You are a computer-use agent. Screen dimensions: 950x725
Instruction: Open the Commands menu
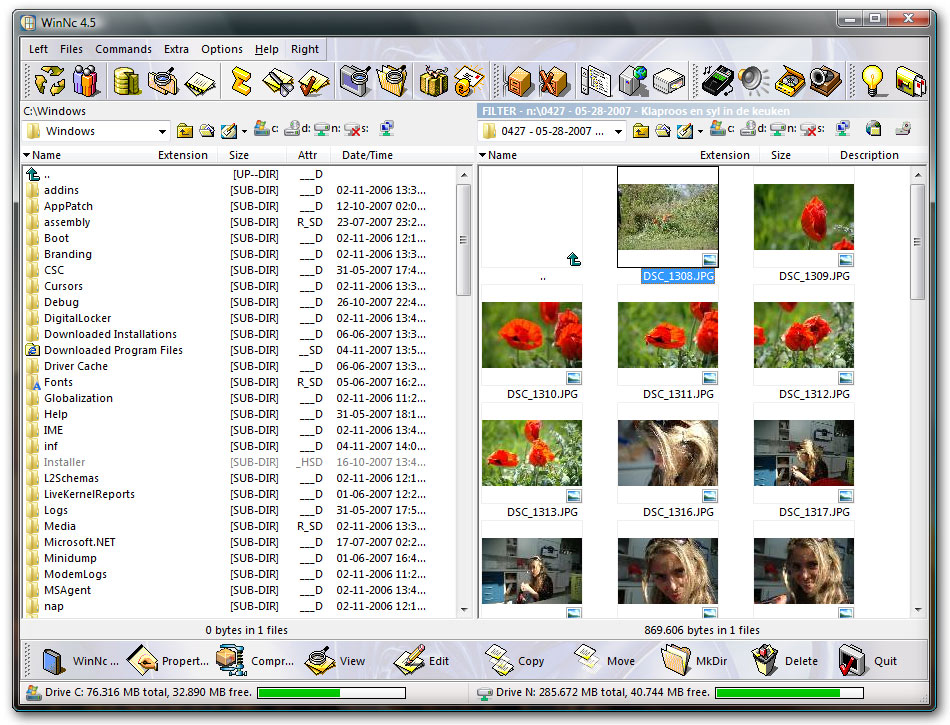pos(123,49)
